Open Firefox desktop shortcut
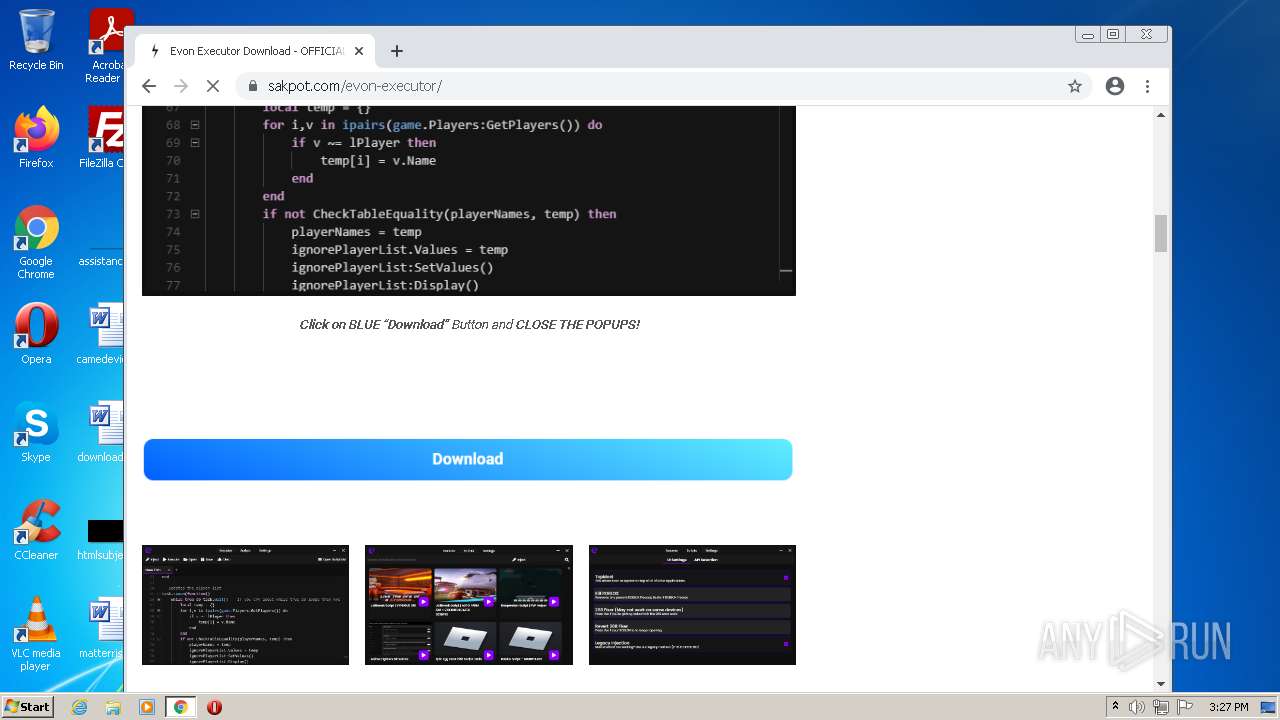Image resolution: width=1280 pixels, height=720 pixels. pos(36,138)
